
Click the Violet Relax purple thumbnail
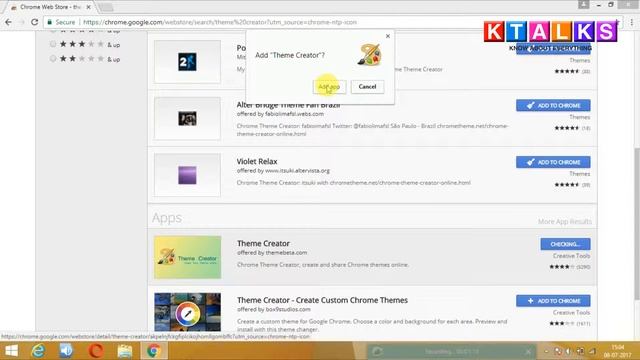point(187,175)
